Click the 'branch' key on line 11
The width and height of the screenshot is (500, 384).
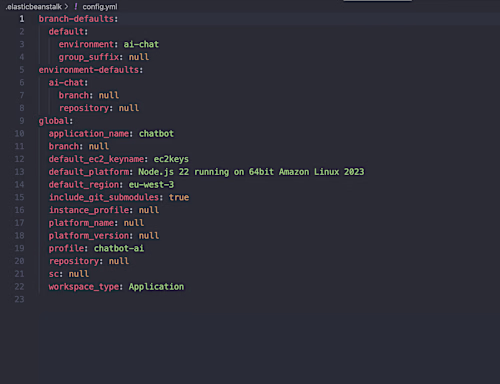pos(64,146)
